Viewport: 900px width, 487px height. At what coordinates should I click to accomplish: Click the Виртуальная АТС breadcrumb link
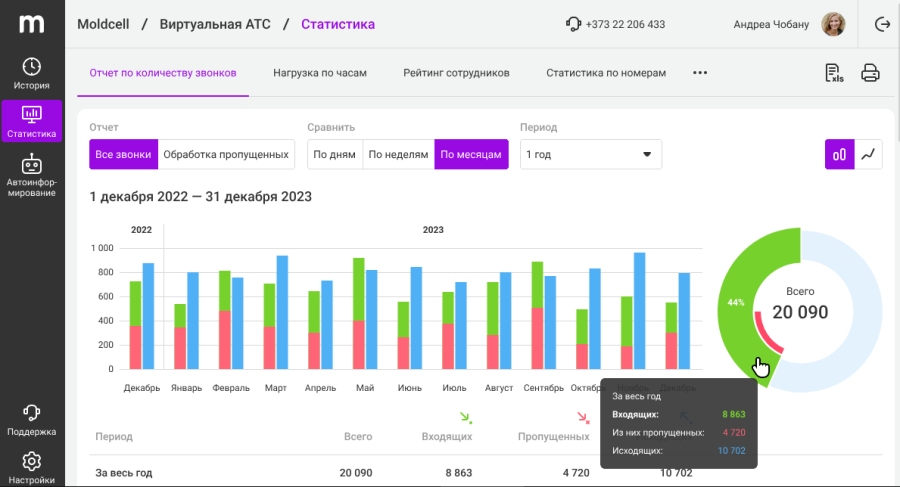coord(214,24)
